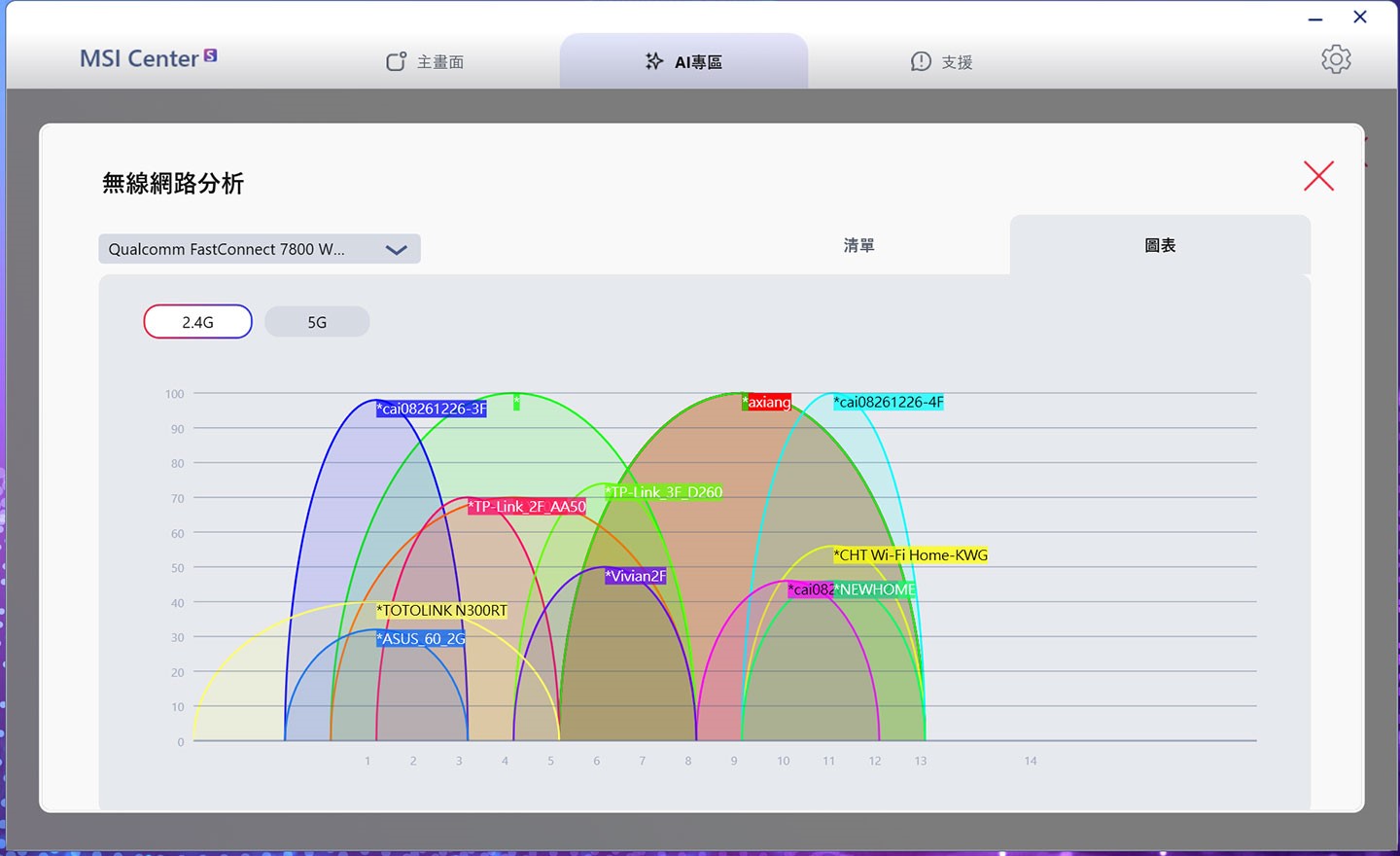Click the *axiang network label
Screen dimensions: 1400x856
point(767,402)
